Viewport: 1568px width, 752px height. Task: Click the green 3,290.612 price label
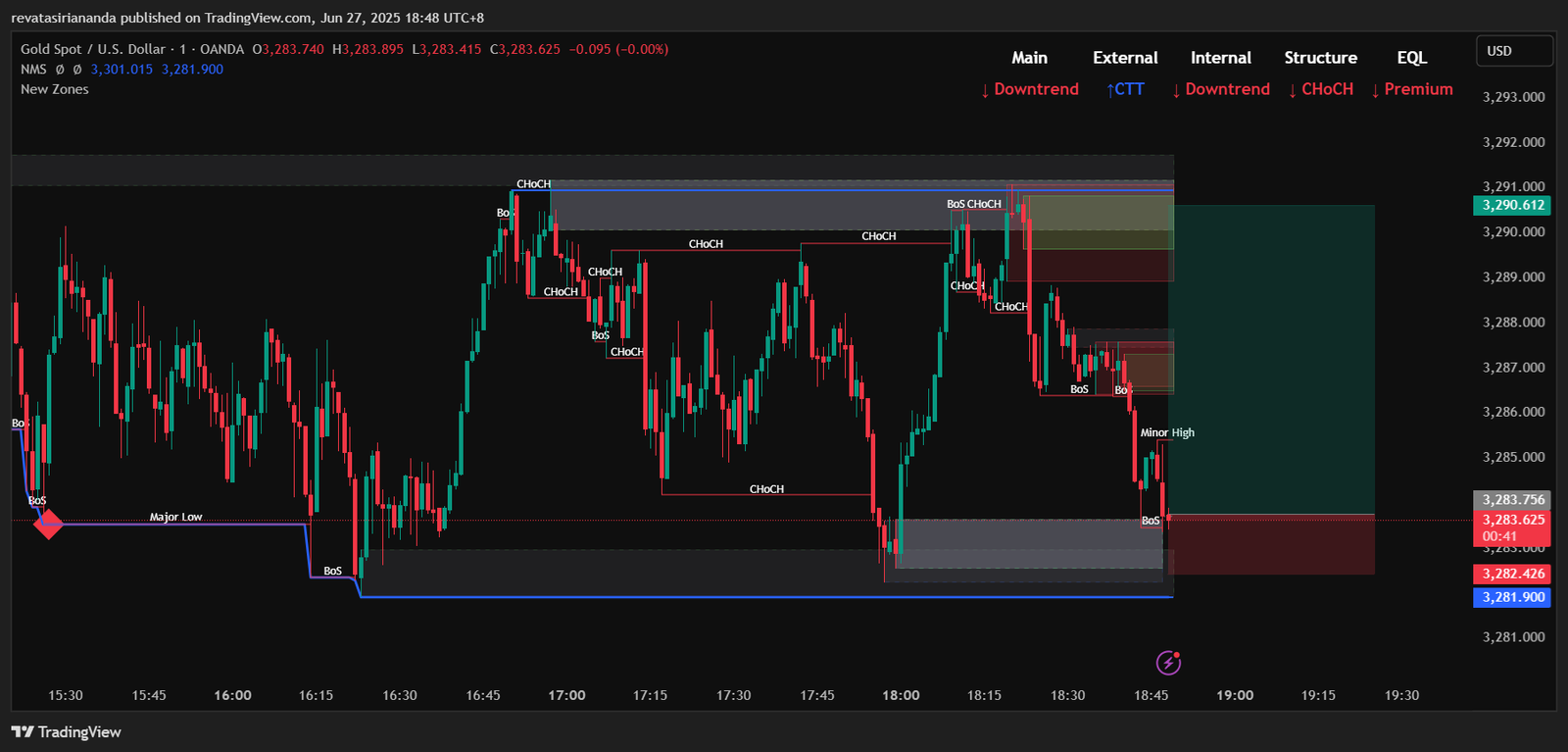point(1512,205)
